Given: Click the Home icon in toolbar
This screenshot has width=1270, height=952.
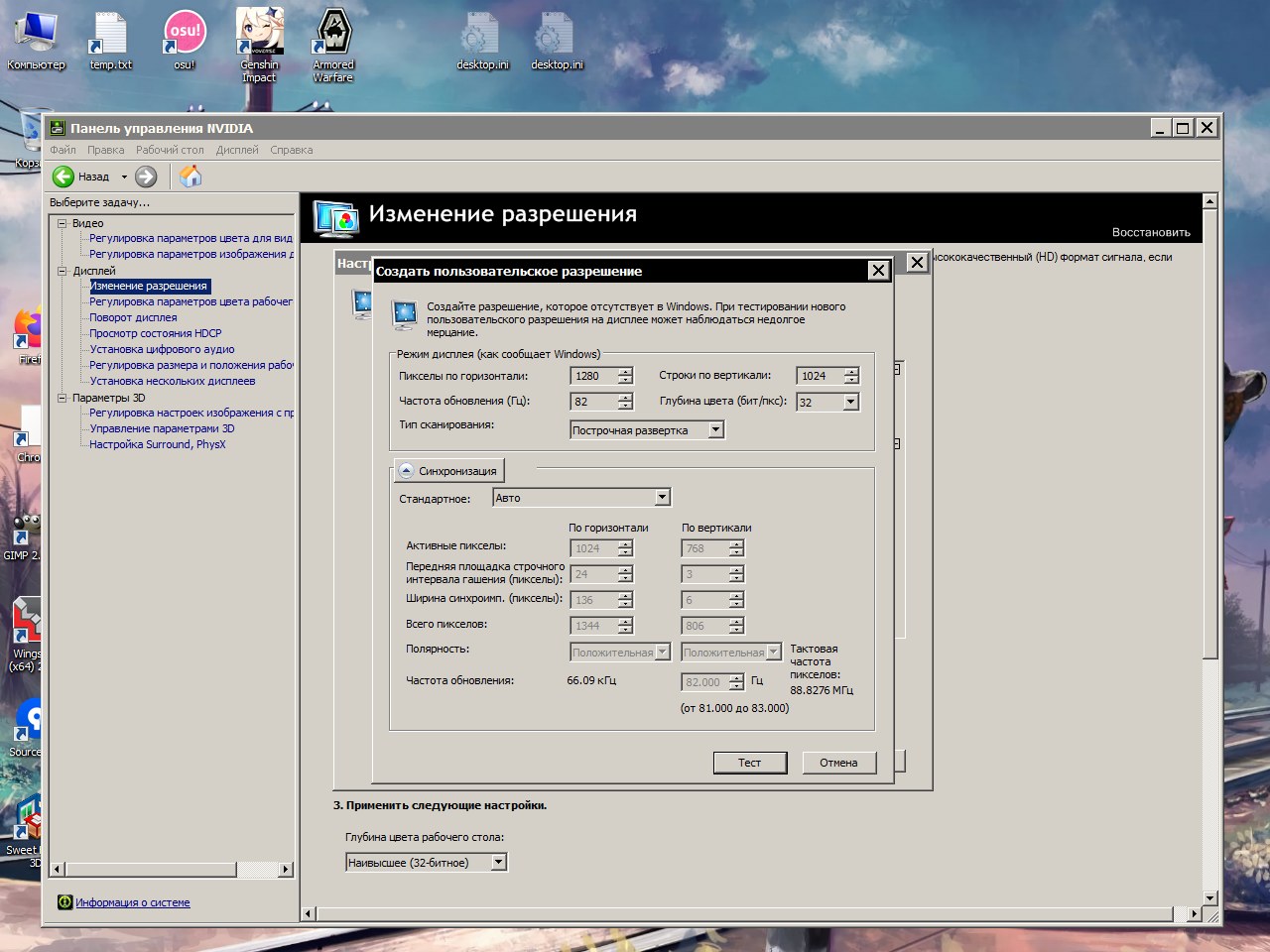Looking at the screenshot, I should point(190,177).
